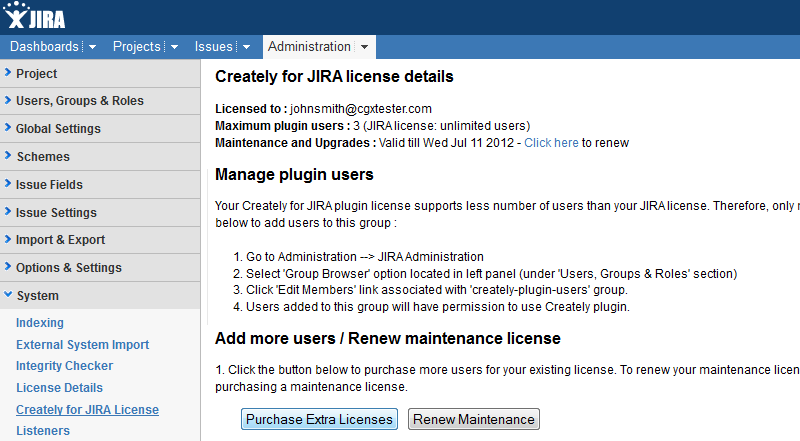Open the Listeners link
Viewport: 800px width, 441px height.
pos(43,431)
